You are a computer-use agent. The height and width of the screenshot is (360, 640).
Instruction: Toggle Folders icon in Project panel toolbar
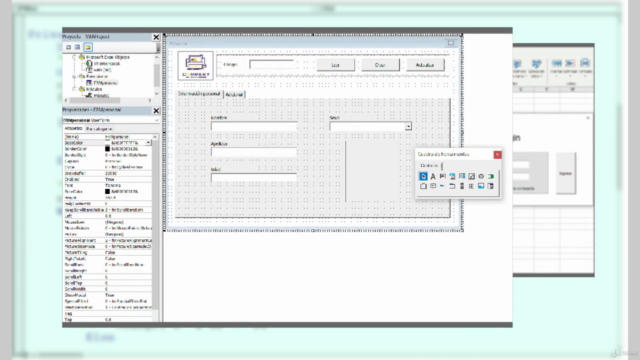[88, 47]
